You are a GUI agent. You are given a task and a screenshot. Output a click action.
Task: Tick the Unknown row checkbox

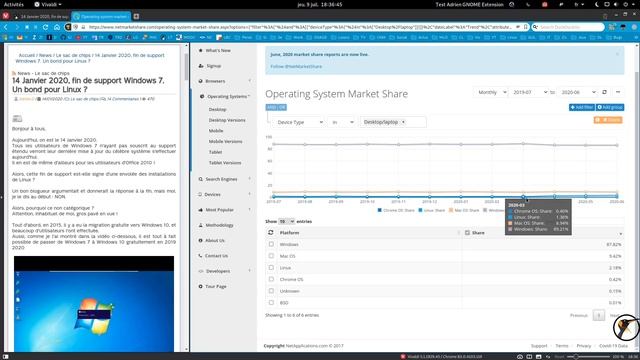(271, 291)
